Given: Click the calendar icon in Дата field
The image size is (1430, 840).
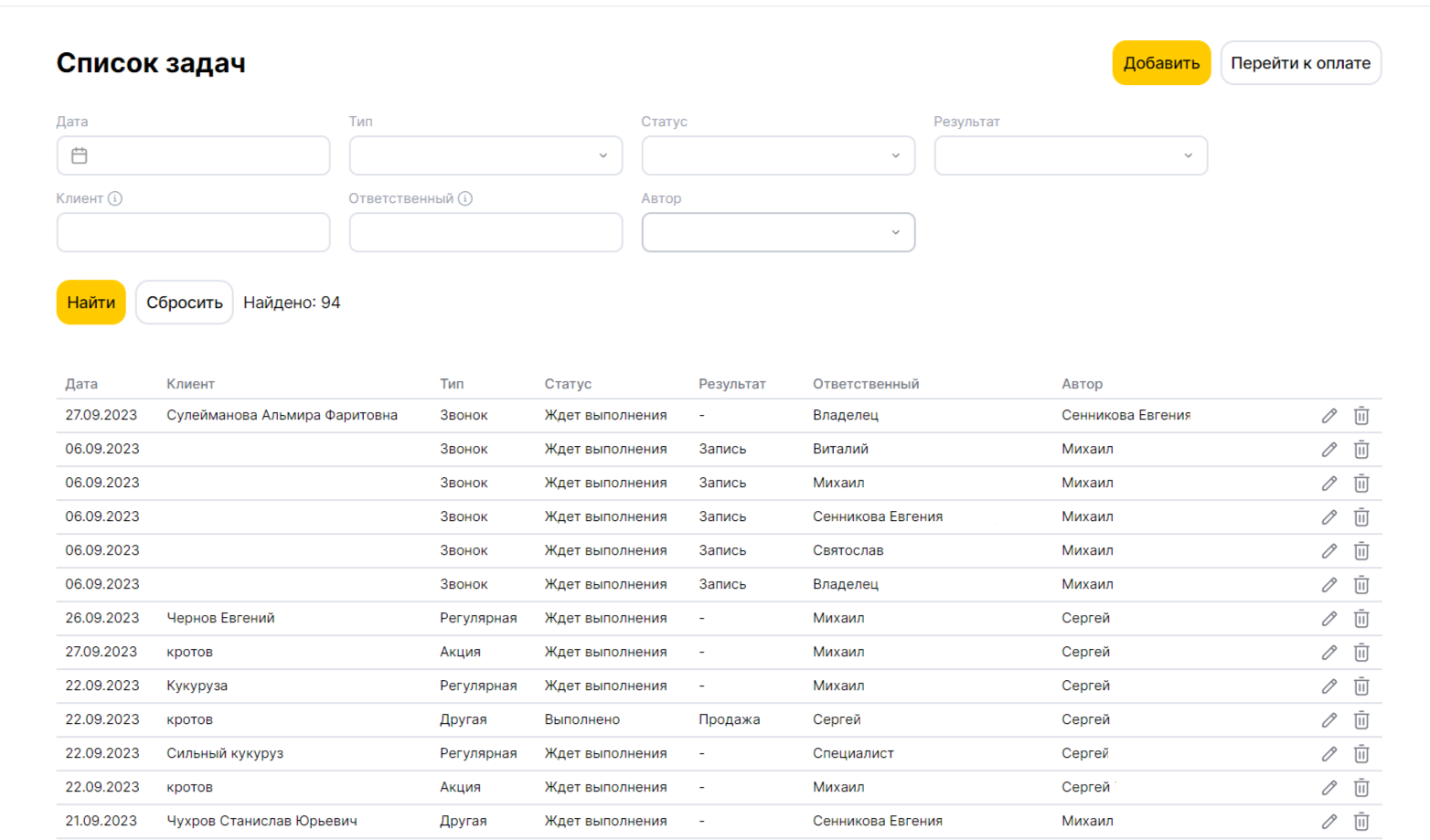Looking at the screenshot, I should point(80,156).
